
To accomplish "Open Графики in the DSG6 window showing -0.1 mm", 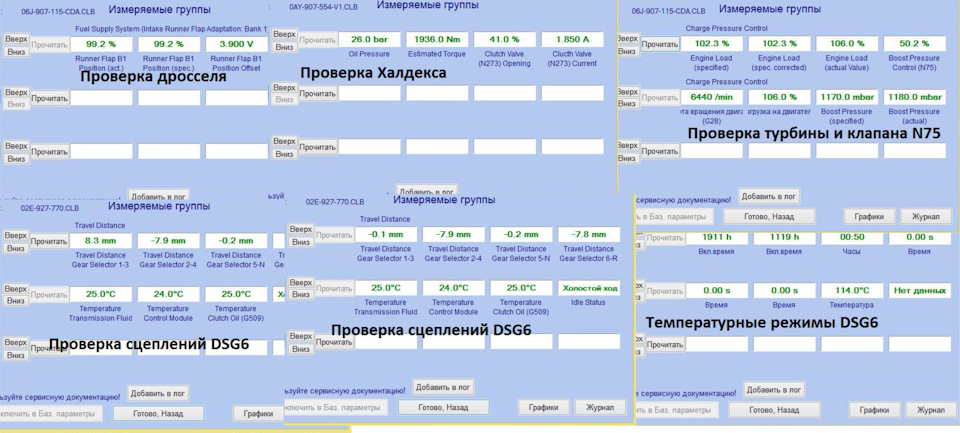I will 544,407.
